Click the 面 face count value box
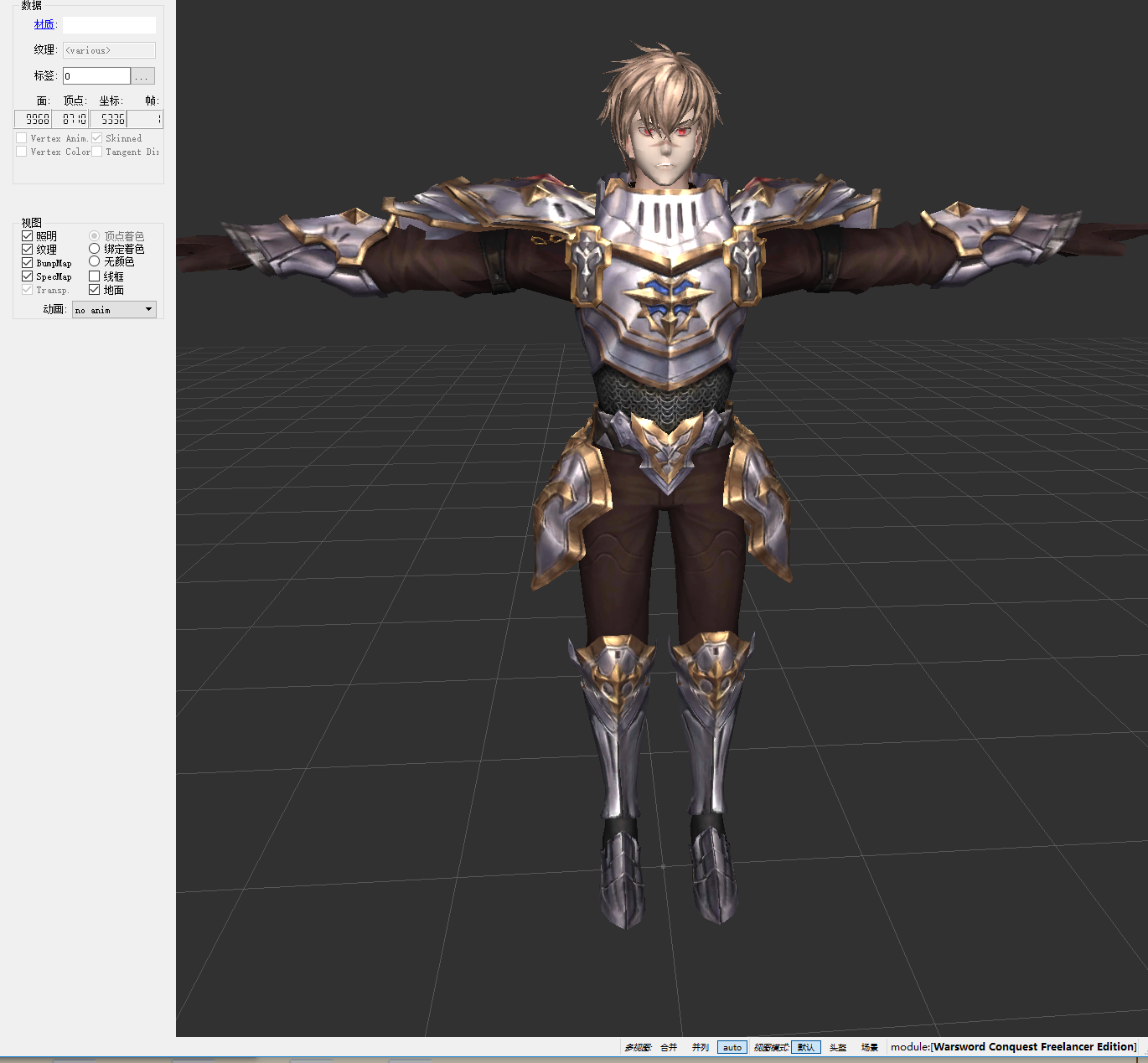The height and width of the screenshot is (1063, 1148). [33, 119]
